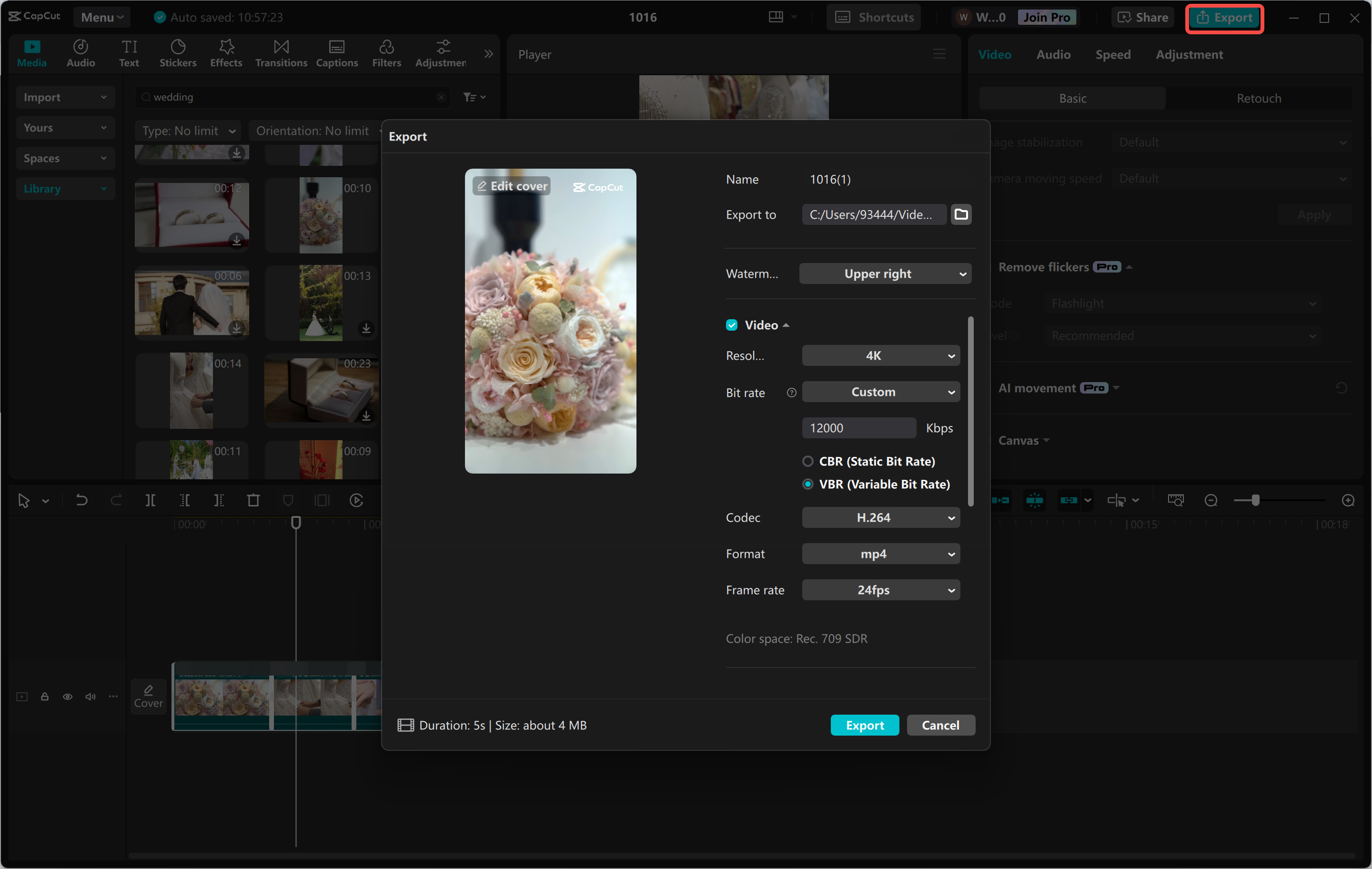Open the Stickers panel
The width and height of the screenshot is (1372, 869).
178,53
